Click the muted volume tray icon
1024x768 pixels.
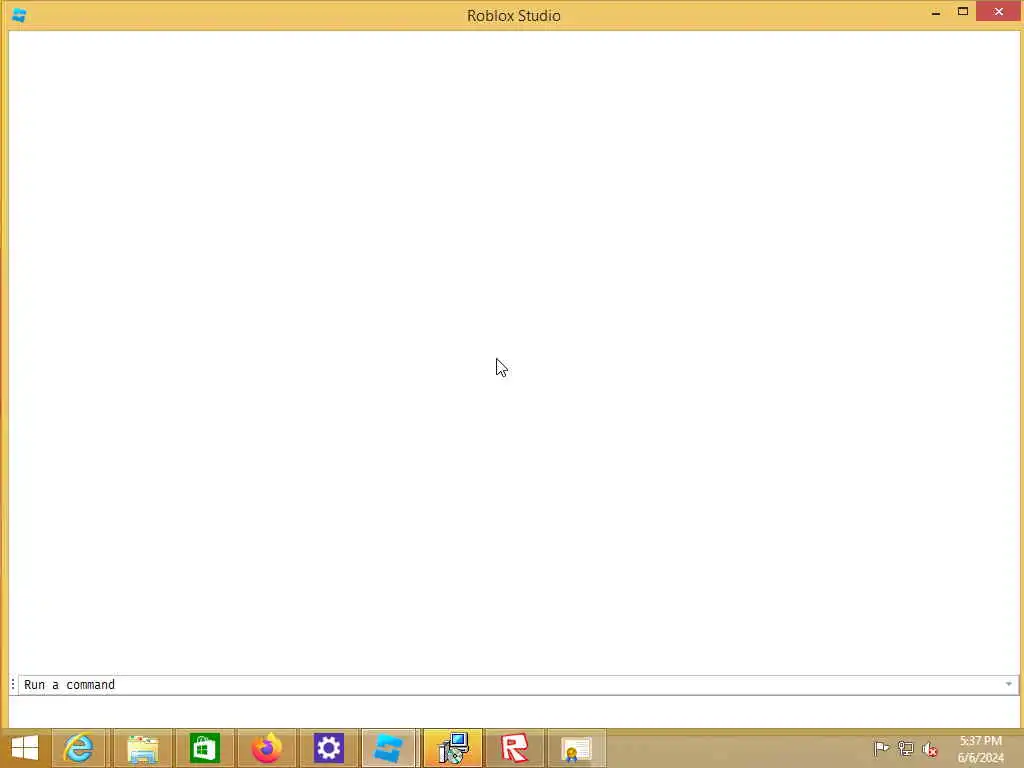[929, 749]
